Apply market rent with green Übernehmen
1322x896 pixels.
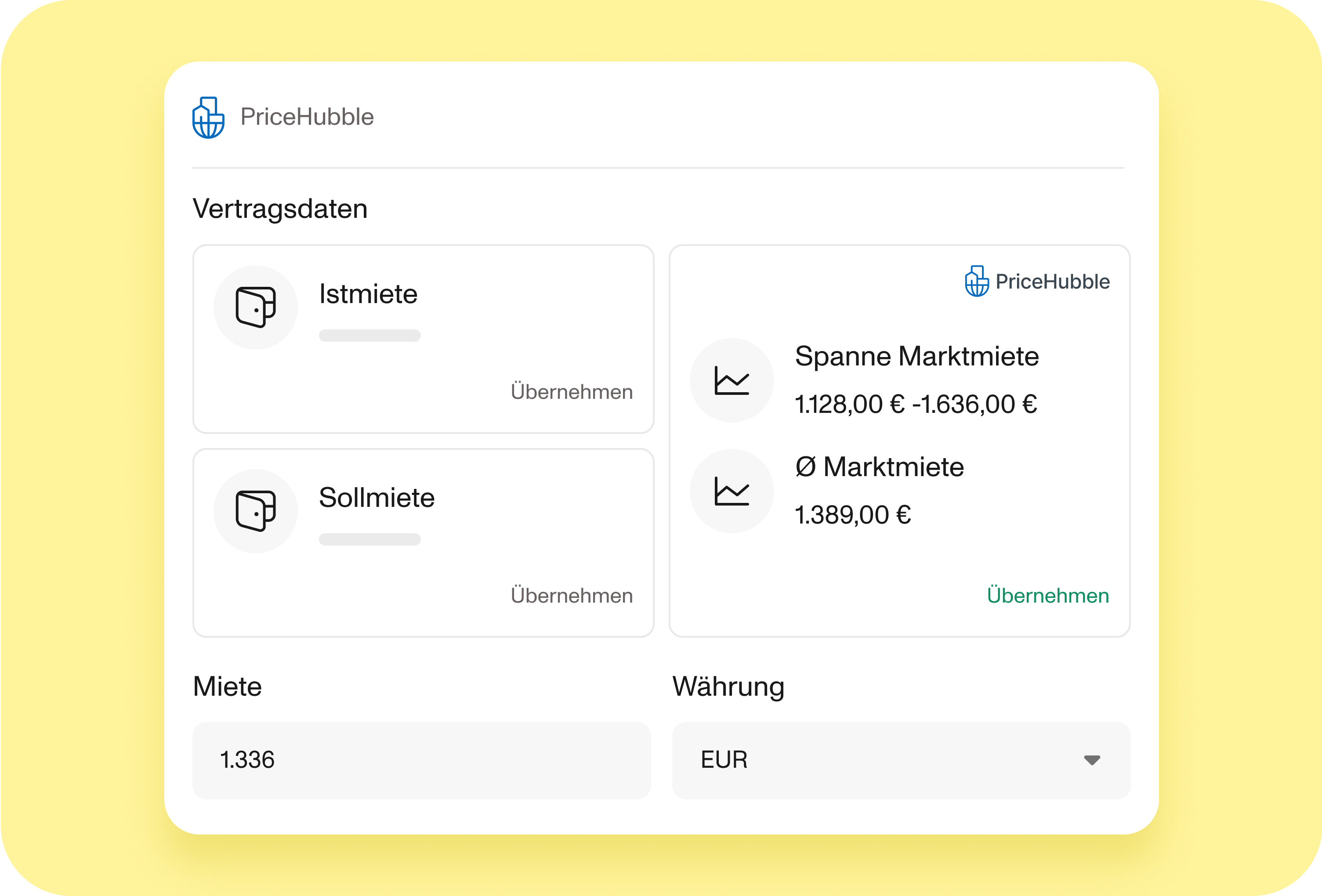1048,595
